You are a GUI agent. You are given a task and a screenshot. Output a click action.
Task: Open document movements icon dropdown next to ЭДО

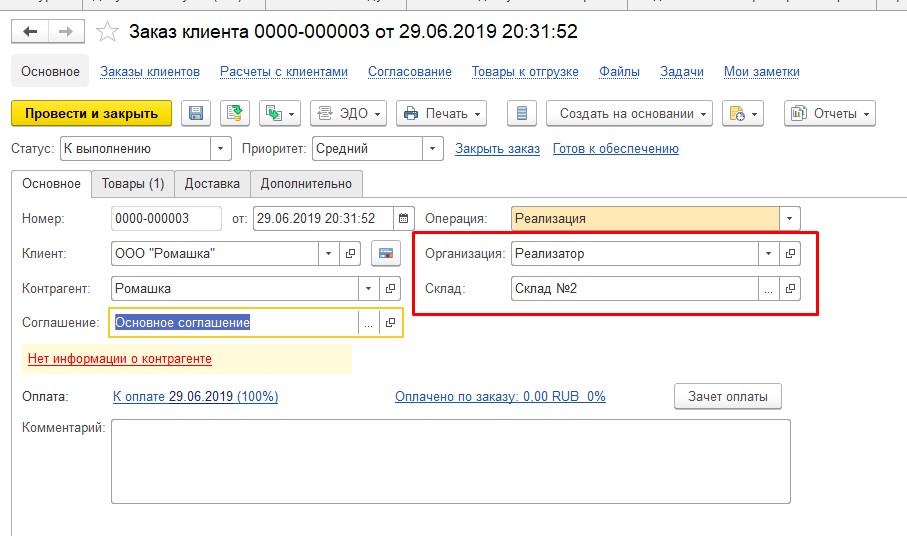(280, 113)
